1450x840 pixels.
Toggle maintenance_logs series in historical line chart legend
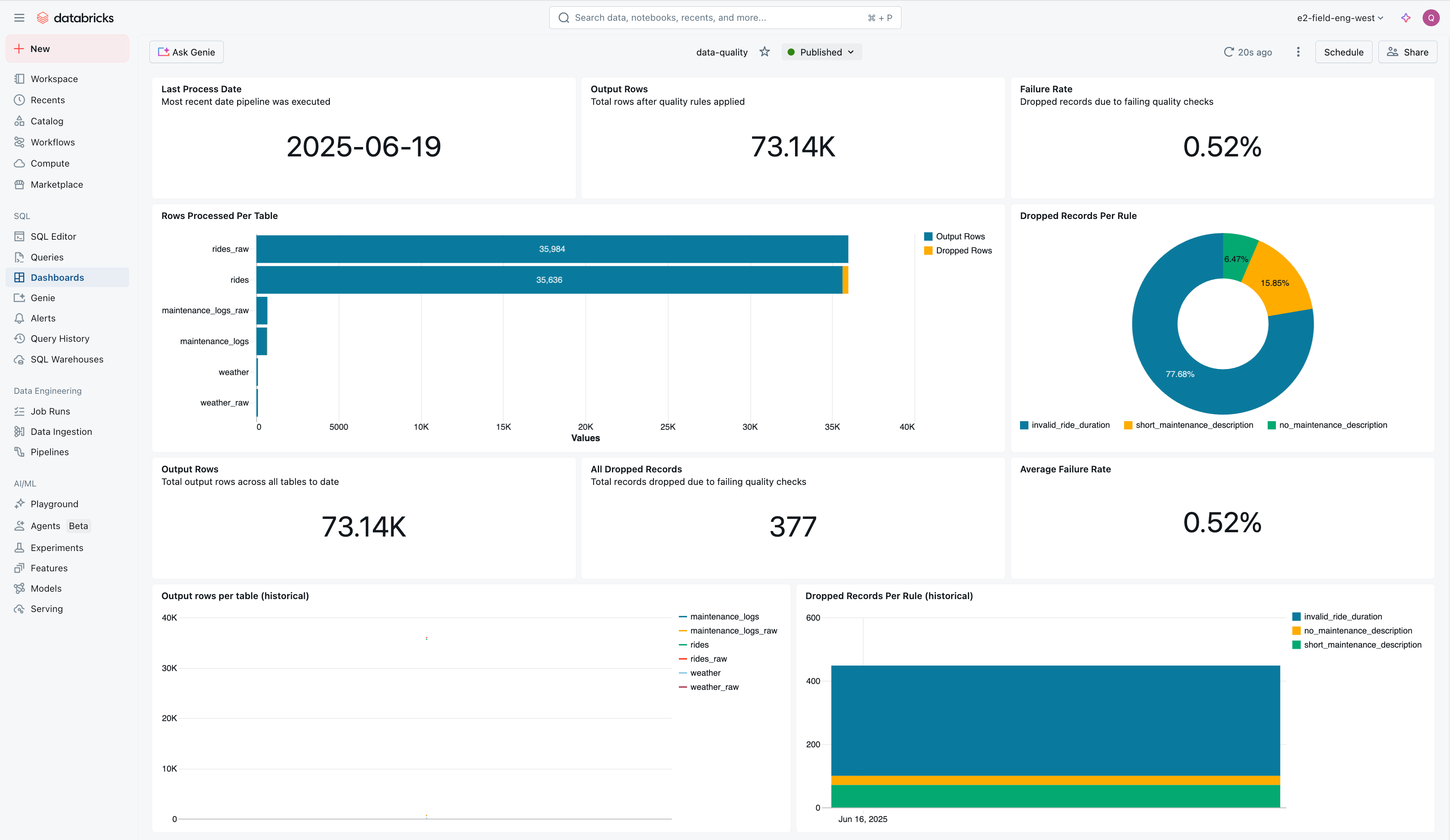(719, 616)
